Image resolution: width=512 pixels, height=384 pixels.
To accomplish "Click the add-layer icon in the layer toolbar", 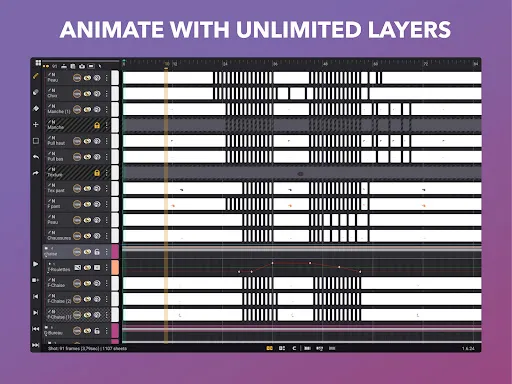I will [64, 66].
